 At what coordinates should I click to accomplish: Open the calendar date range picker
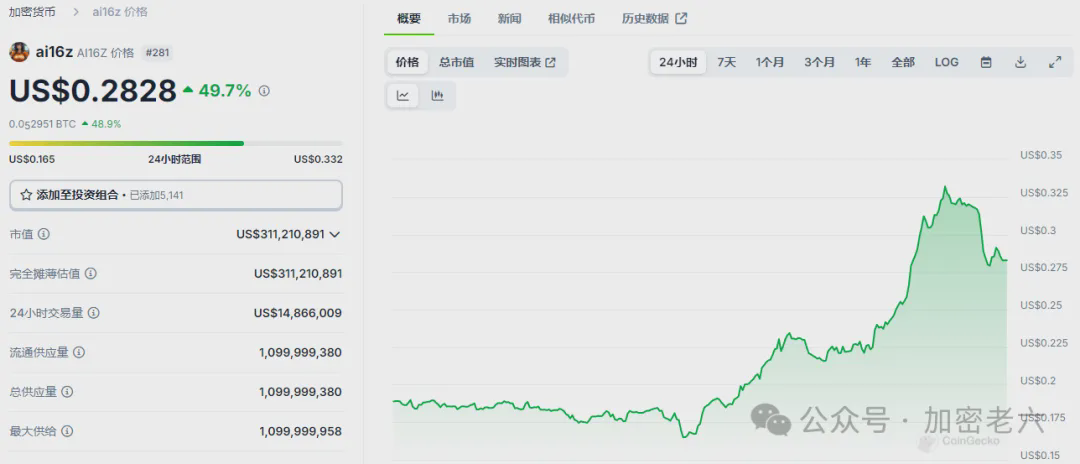(x=986, y=62)
